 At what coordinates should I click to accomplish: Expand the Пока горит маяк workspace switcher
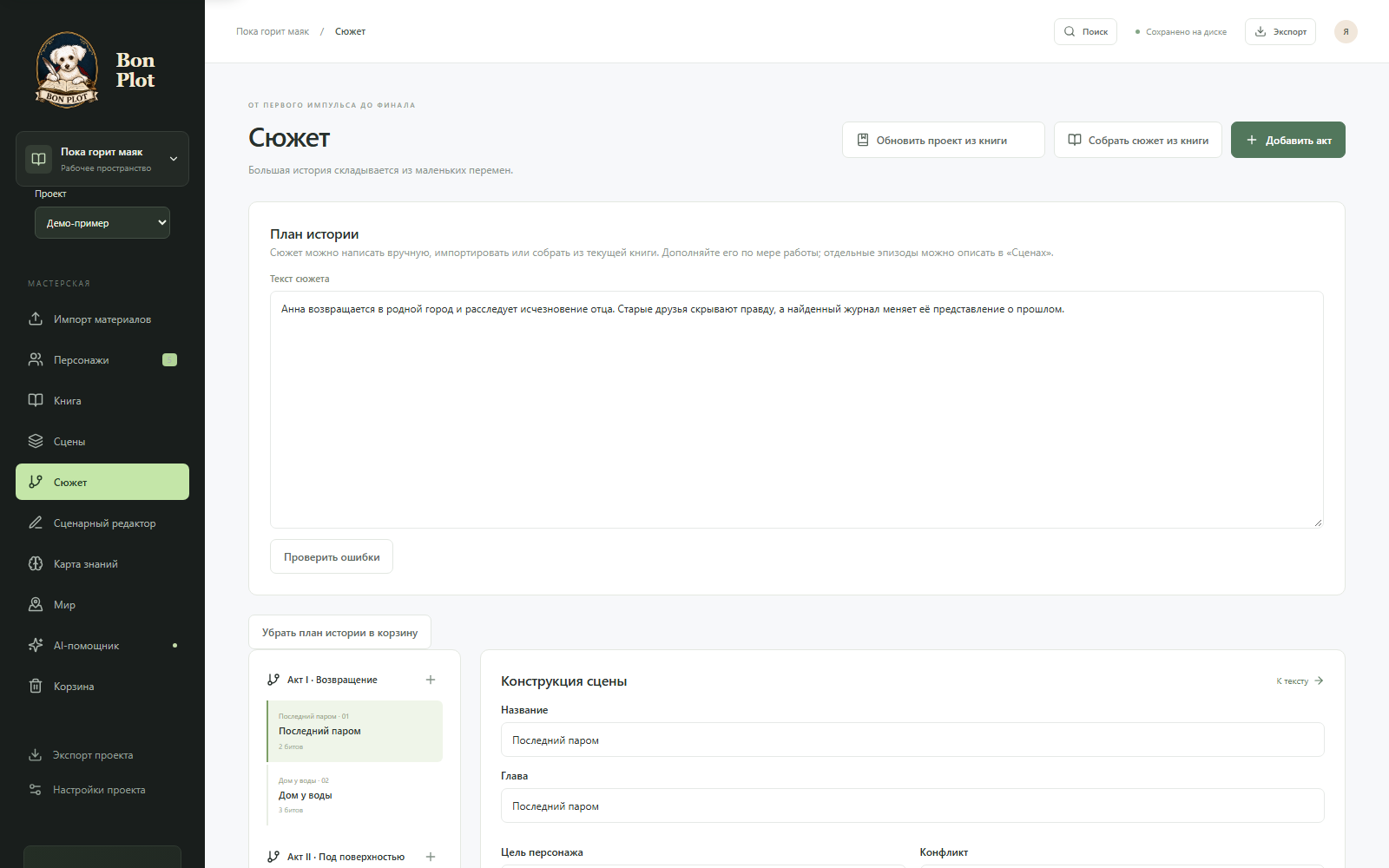(102, 159)
